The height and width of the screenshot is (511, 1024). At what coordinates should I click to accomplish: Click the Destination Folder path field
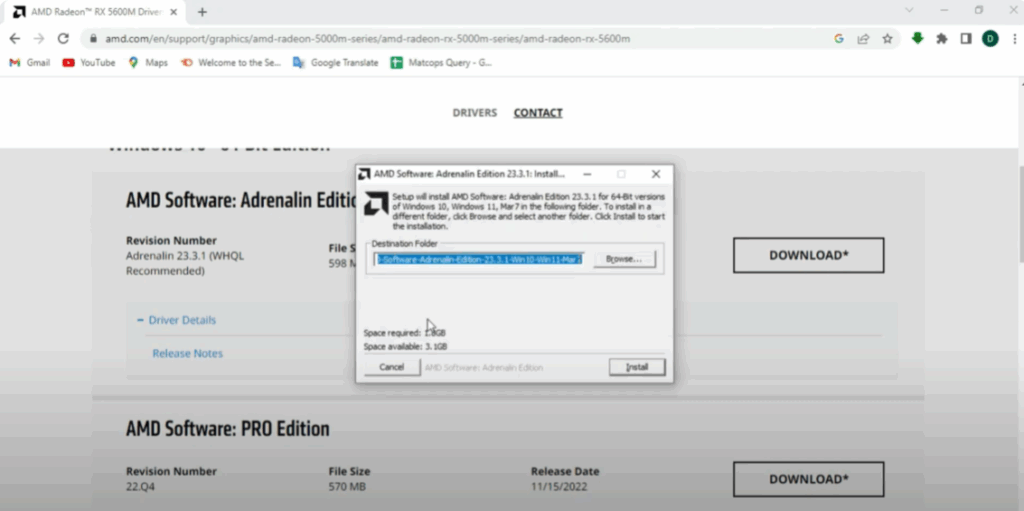pyautogui.click(x=479, y=259)
